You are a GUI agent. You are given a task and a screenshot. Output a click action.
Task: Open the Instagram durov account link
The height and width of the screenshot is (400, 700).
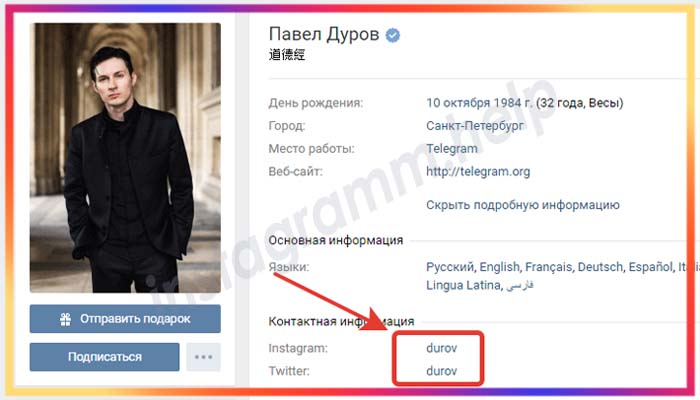(x=442, y=348)
